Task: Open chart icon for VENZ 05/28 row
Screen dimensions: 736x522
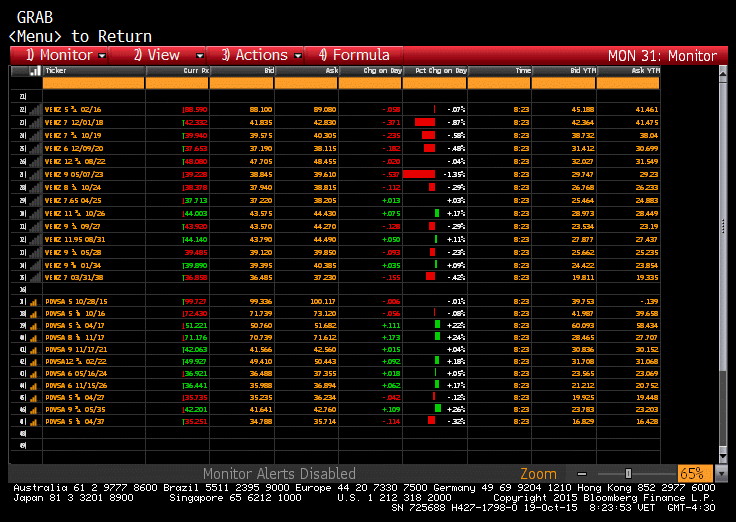Action: tap(35, 253)
